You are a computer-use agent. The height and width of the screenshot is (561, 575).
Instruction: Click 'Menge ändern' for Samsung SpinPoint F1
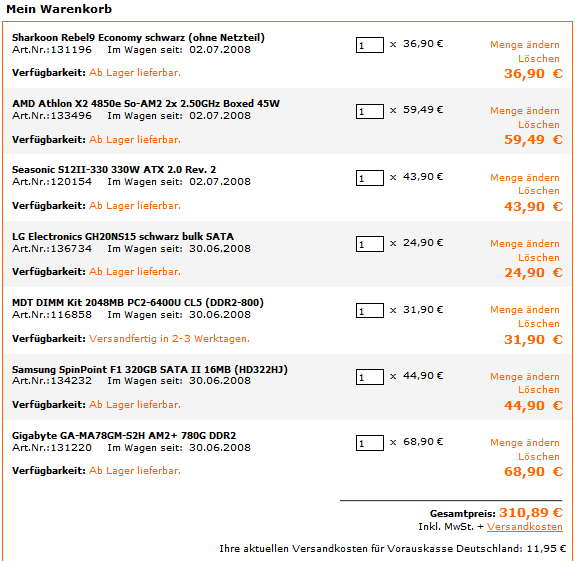click(525, 377)
